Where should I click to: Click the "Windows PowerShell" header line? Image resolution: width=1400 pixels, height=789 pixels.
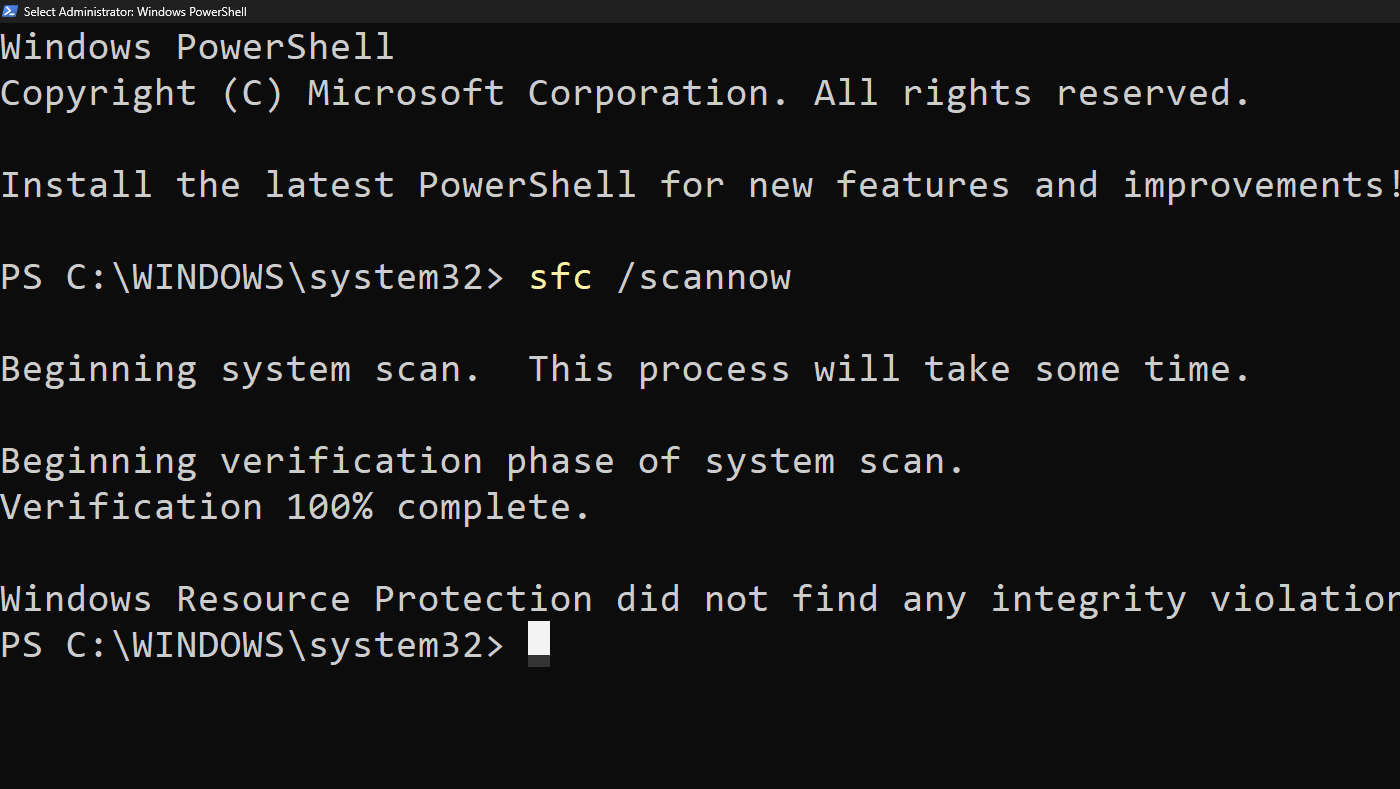click(x=197, y=47)
